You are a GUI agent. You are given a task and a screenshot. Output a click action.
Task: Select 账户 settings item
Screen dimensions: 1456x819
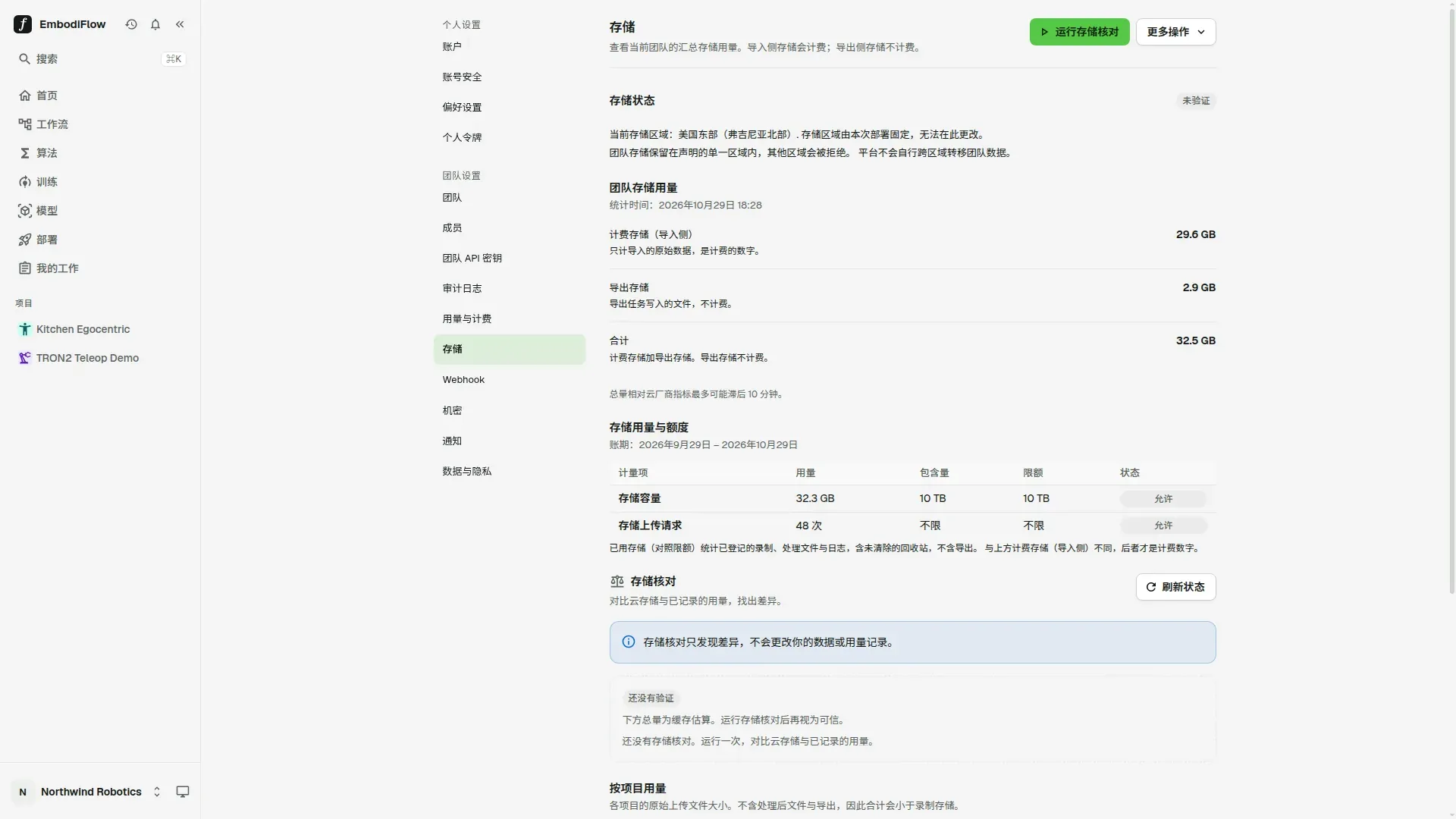point(510,46)
